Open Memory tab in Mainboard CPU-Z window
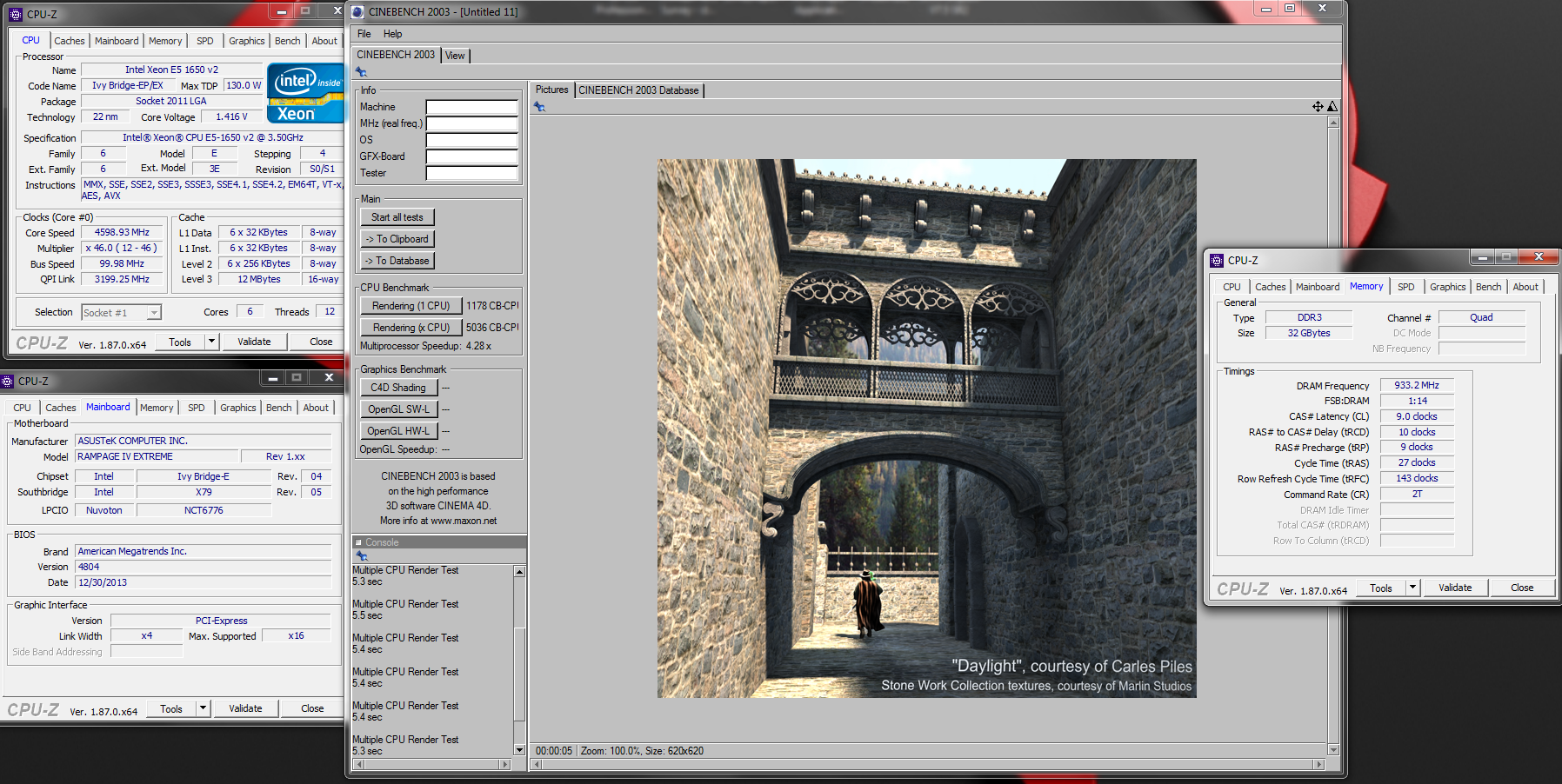The height and width of the screenshot is (784, 1562). click(157, 408)
